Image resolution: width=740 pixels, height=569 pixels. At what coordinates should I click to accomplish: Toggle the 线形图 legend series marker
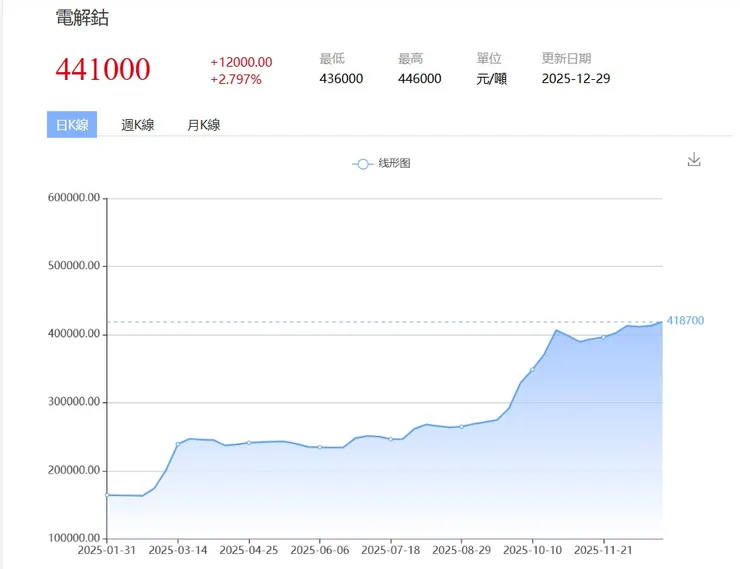(x=362, y=164)
